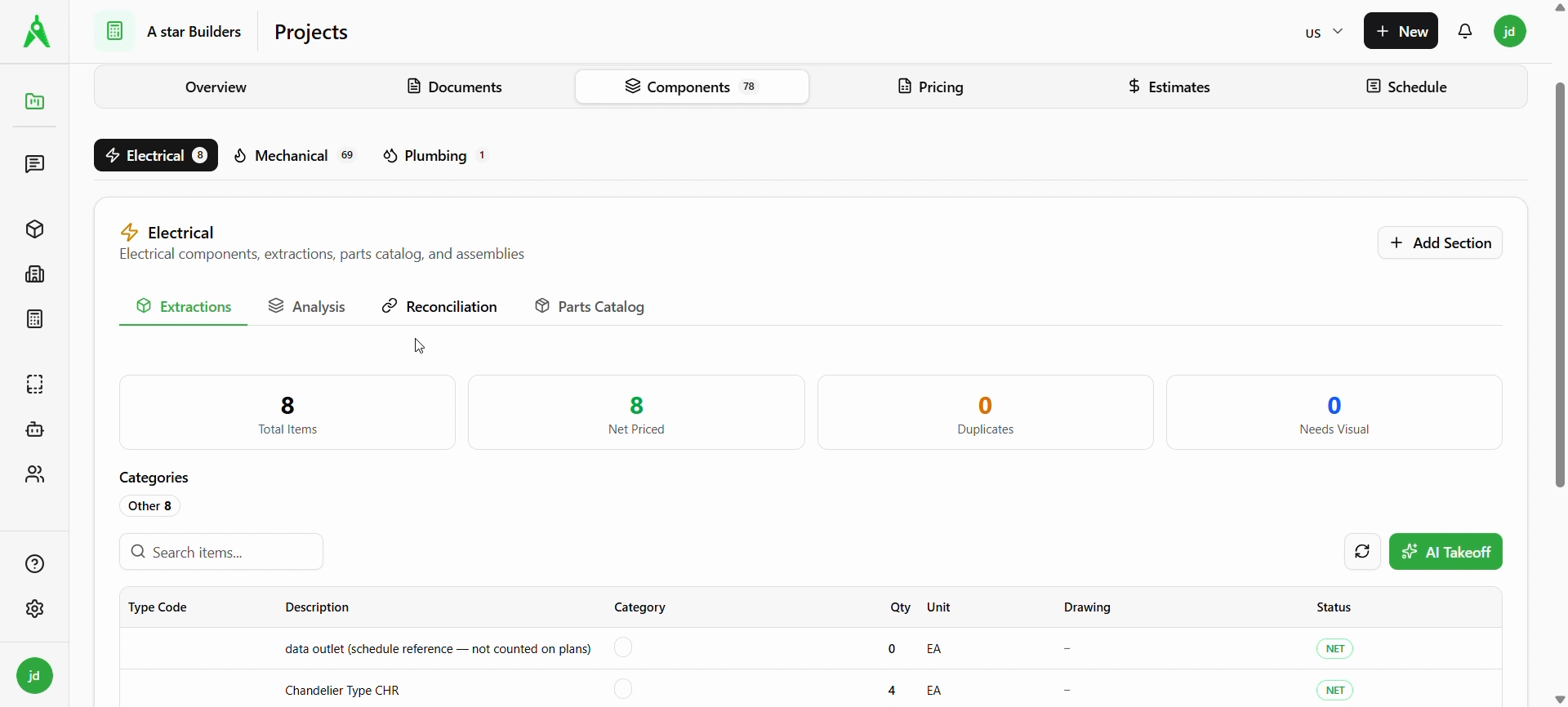
Task: Open A star Builders company switcher
Action: coord(171,32)
